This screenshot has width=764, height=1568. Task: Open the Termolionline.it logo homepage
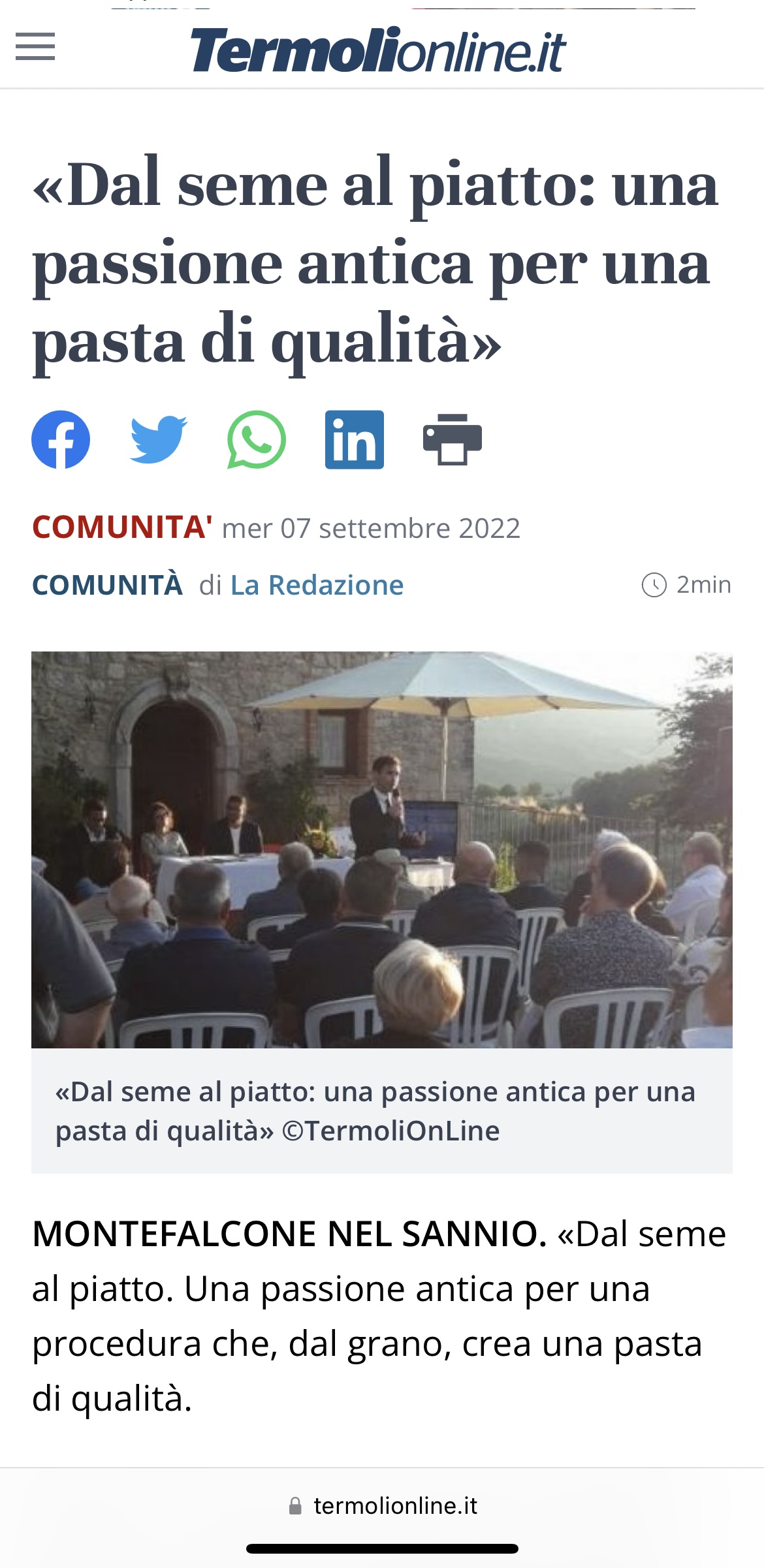(378, 50)
